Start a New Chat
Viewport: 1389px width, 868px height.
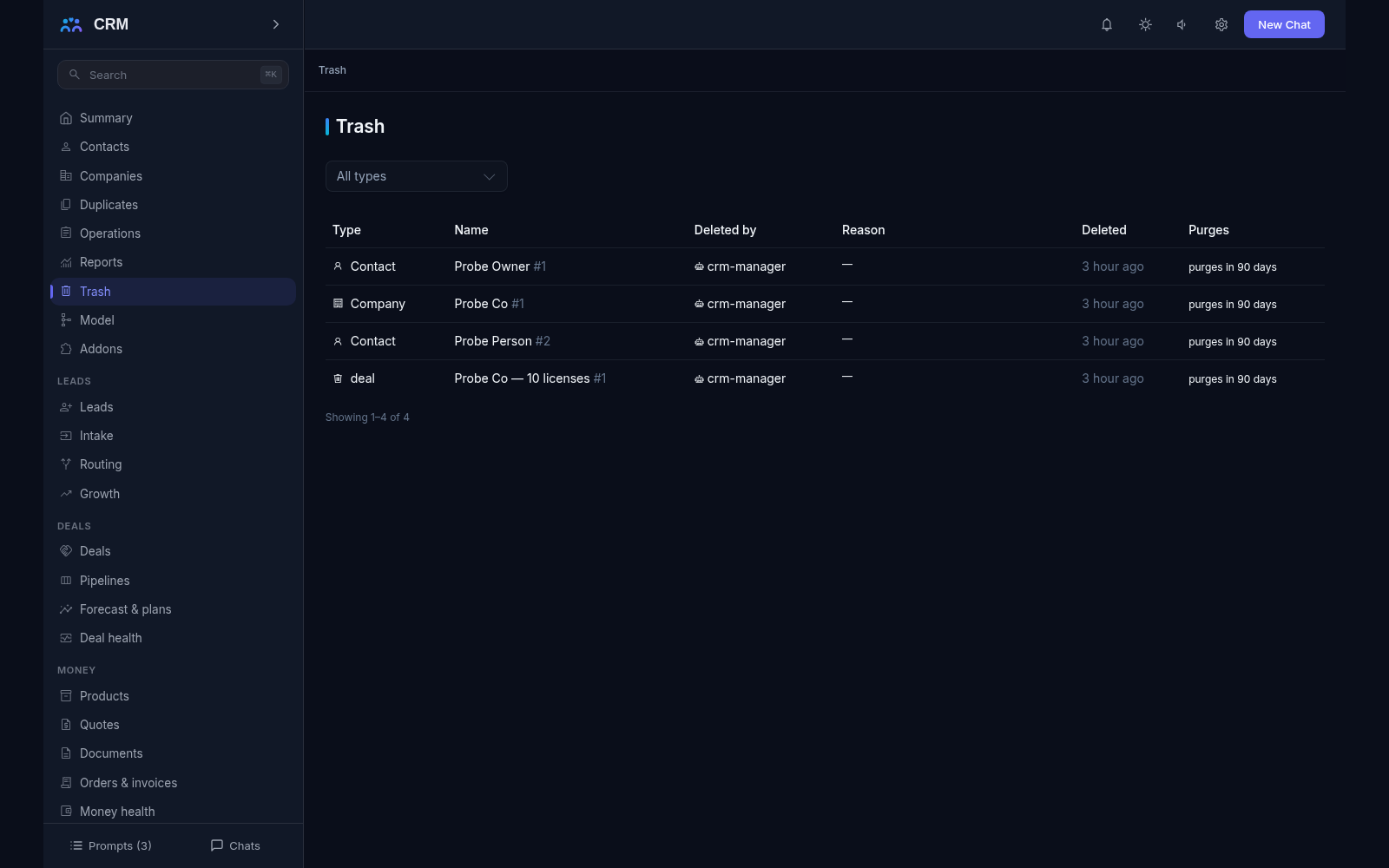pos(1284,24)
